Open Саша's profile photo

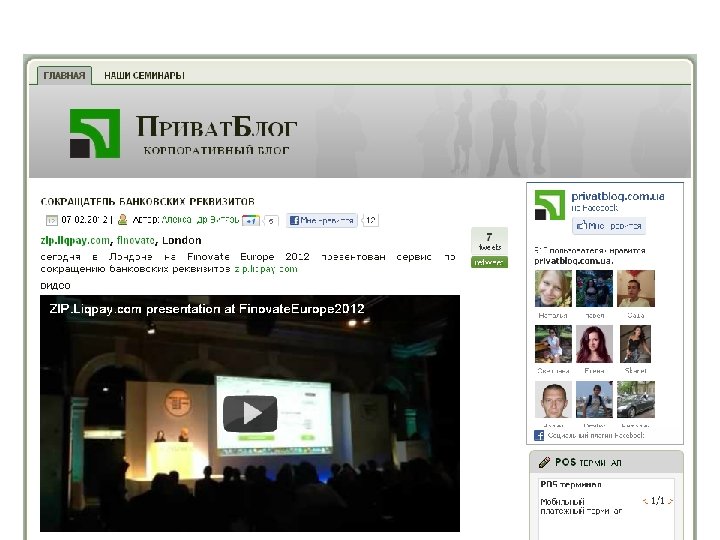[636, 288]
